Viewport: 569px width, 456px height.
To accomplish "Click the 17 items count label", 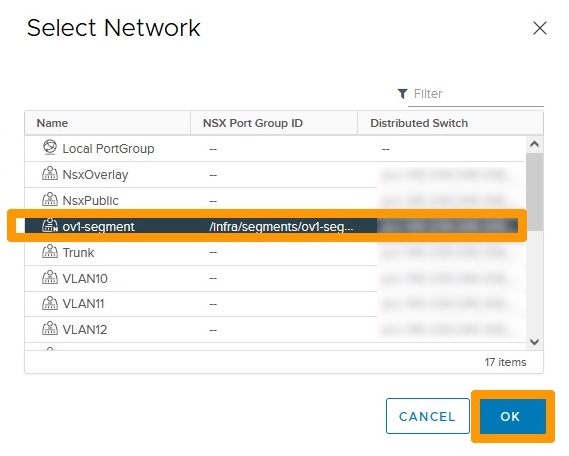I will 505,362.
